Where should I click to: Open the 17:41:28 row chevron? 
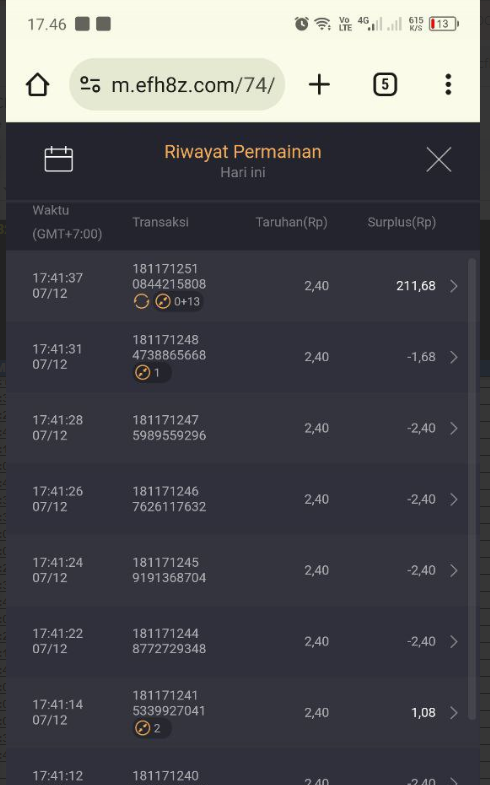point(453,428)
